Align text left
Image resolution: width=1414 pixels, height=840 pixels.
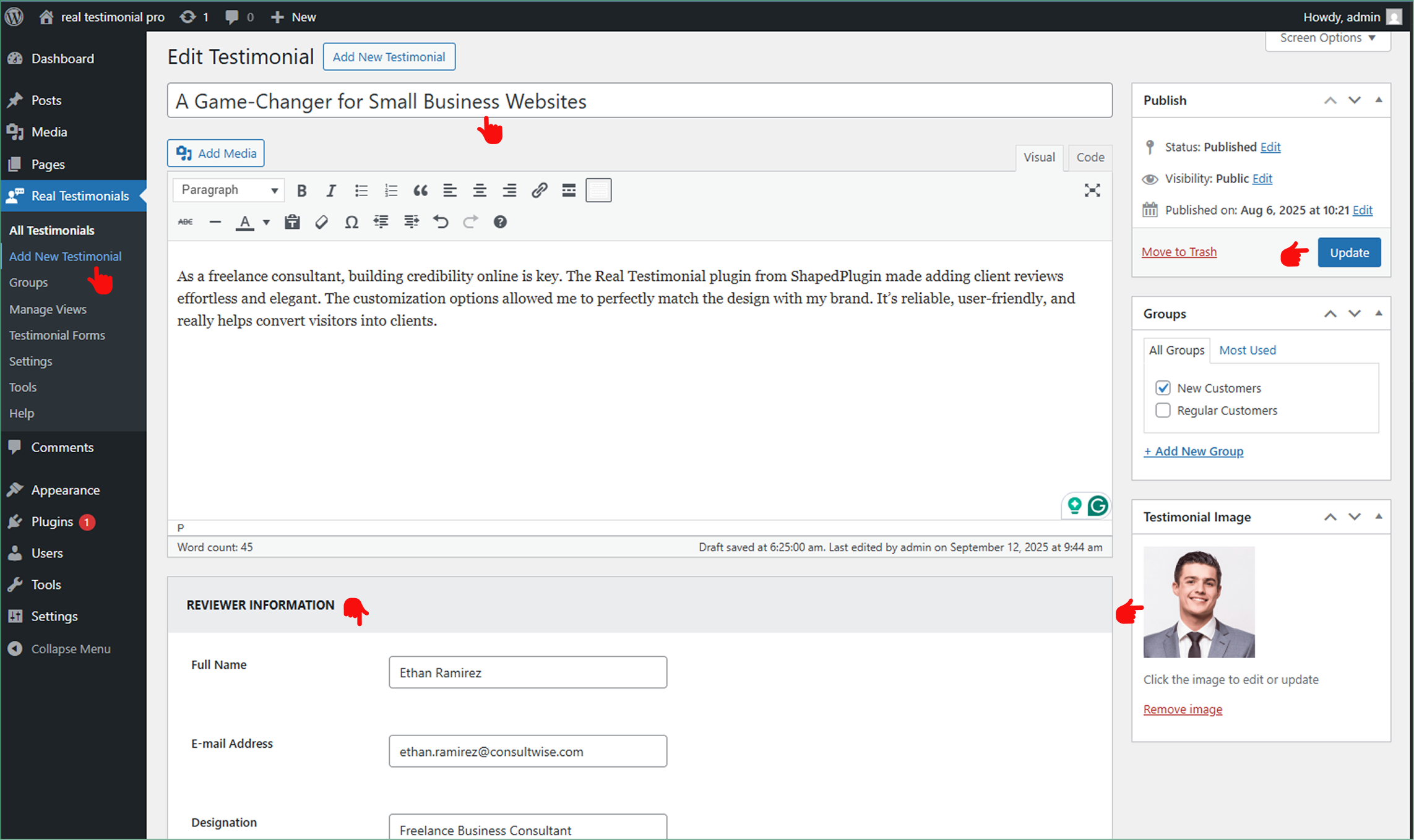(x=450, y=191)
